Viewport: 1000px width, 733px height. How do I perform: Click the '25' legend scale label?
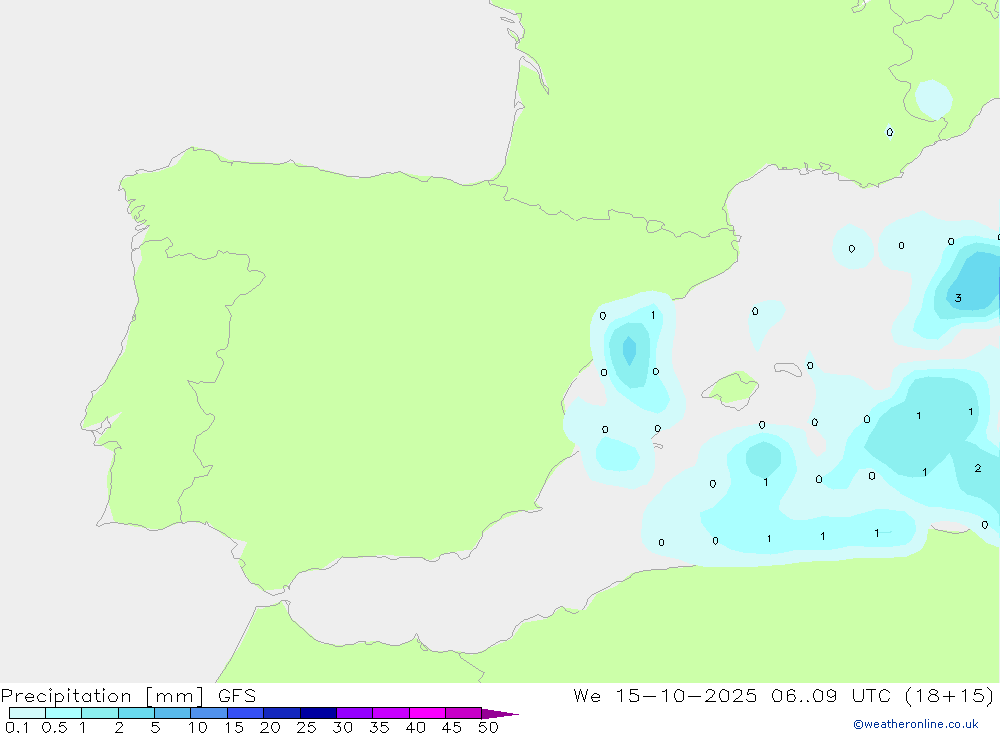[306, 727]
